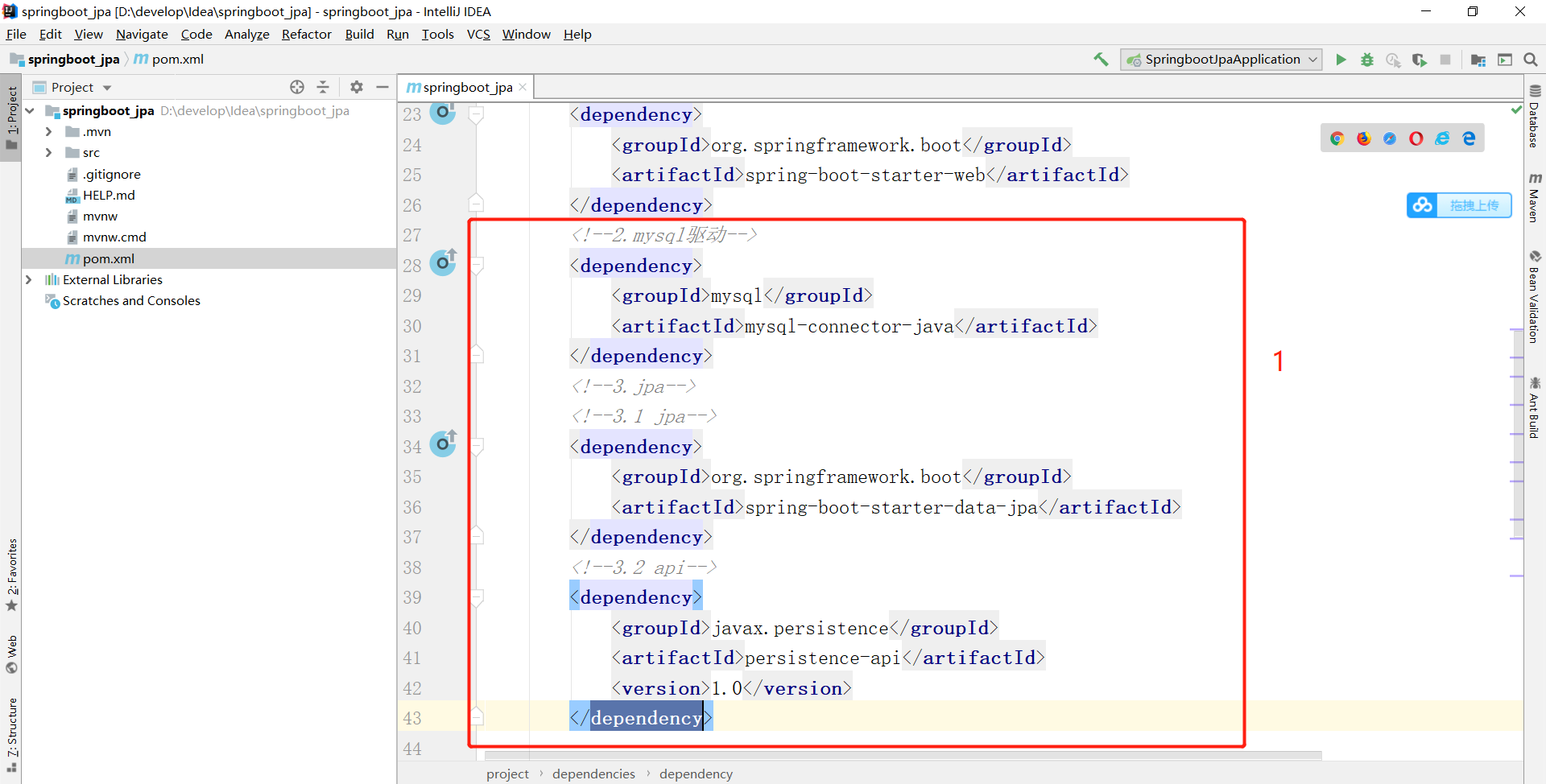The height and width of the screenshot is (784, 1546).
Task: Toggle the Z: Structure side tab
Action: click(11, 735)
